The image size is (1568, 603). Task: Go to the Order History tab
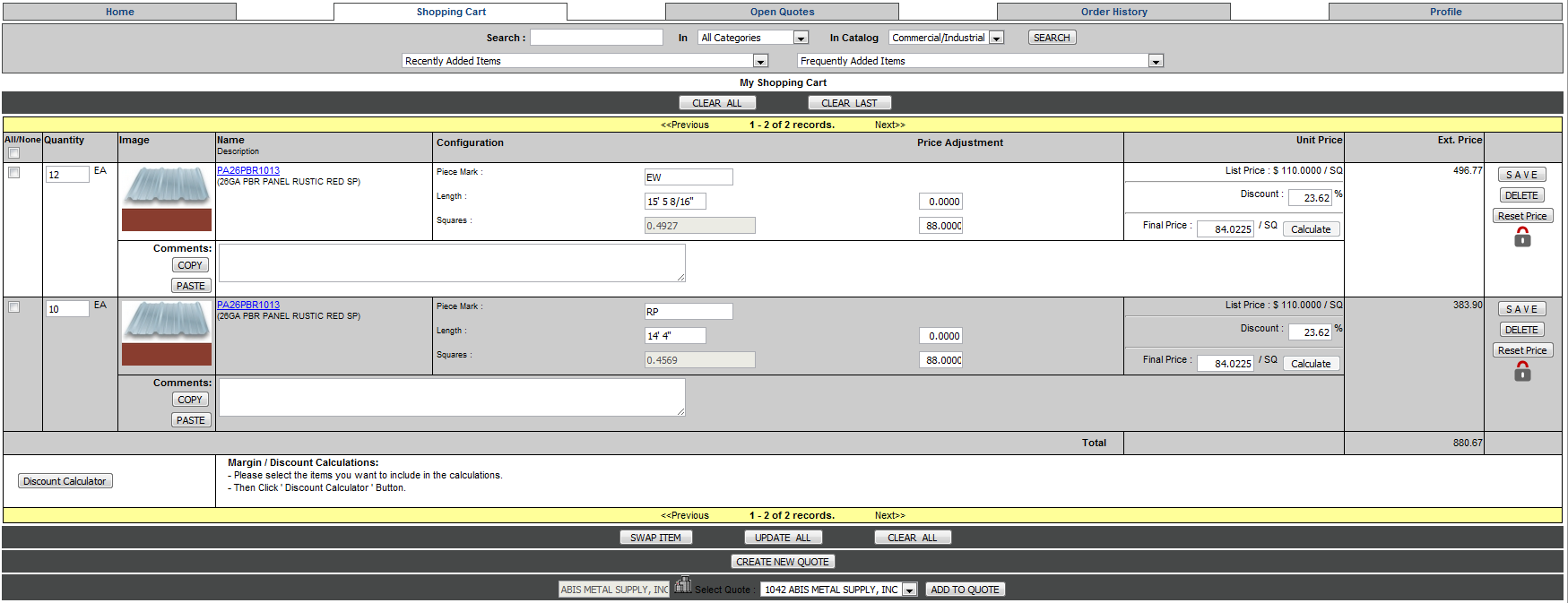pos(1113,12)
